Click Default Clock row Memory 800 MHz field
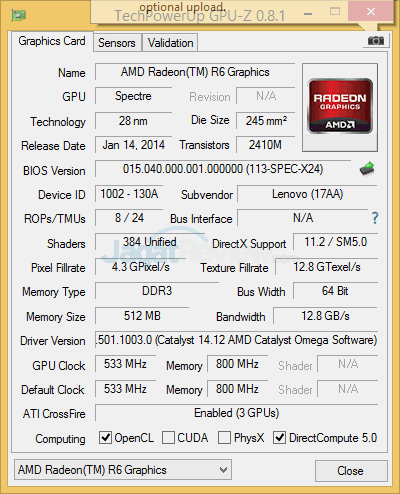Image resolution: width=400 pixels, height=494 pixels. [237, 389]
